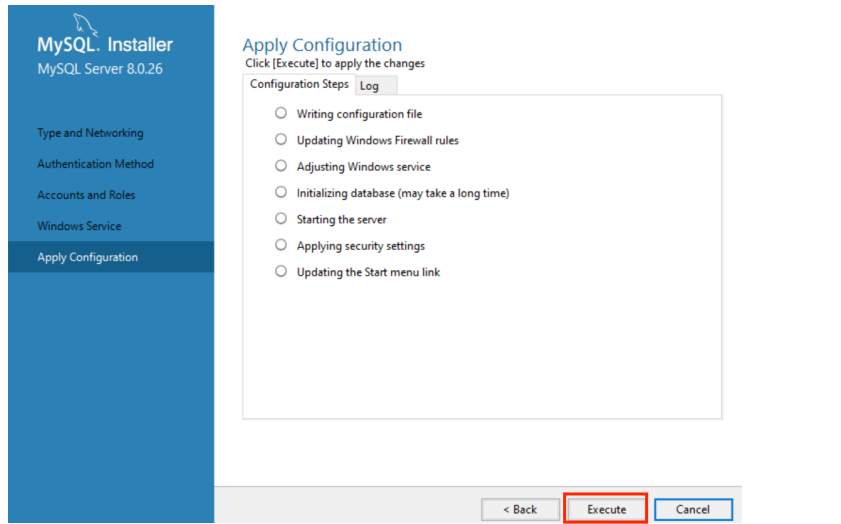Click the Initializing database status circle

(281, 192)
